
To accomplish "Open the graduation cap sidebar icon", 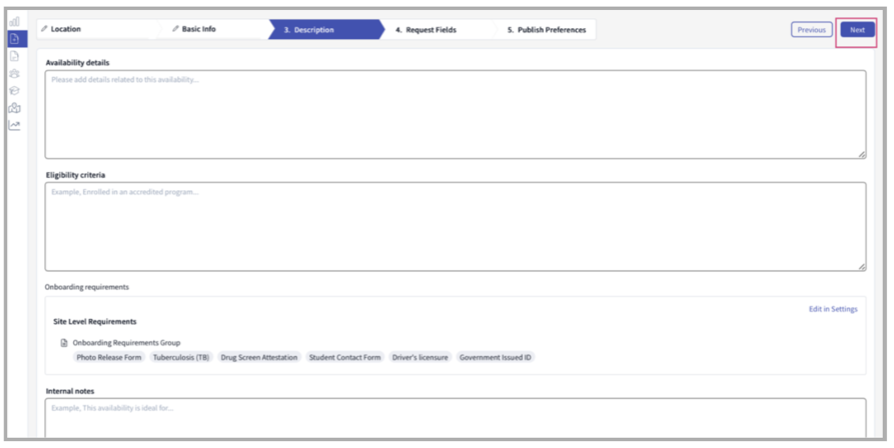I will coord(15,90).
